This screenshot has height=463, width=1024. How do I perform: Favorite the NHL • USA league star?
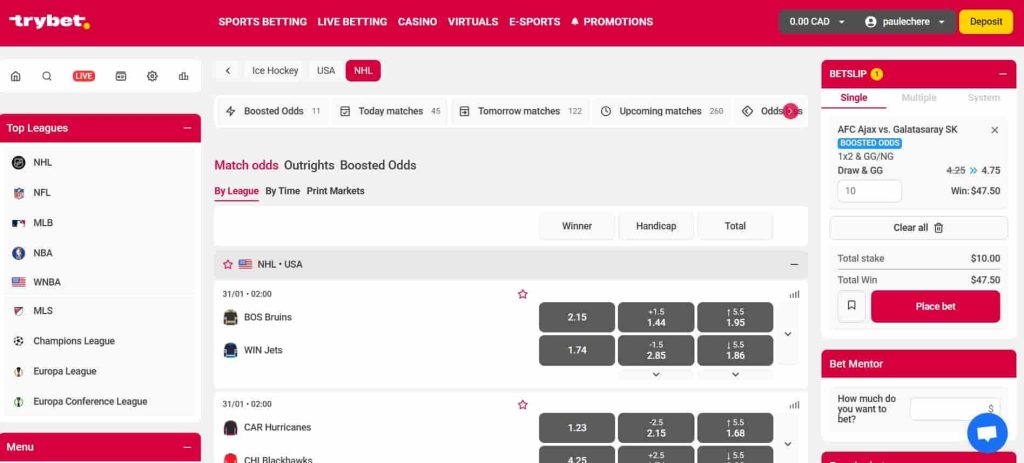click(x=227, y=264)
